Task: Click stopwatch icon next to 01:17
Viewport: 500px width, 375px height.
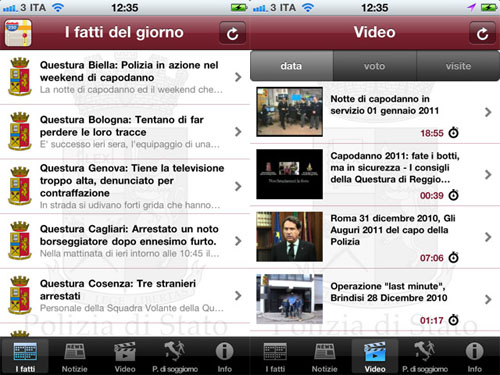Action: (453, 320)
